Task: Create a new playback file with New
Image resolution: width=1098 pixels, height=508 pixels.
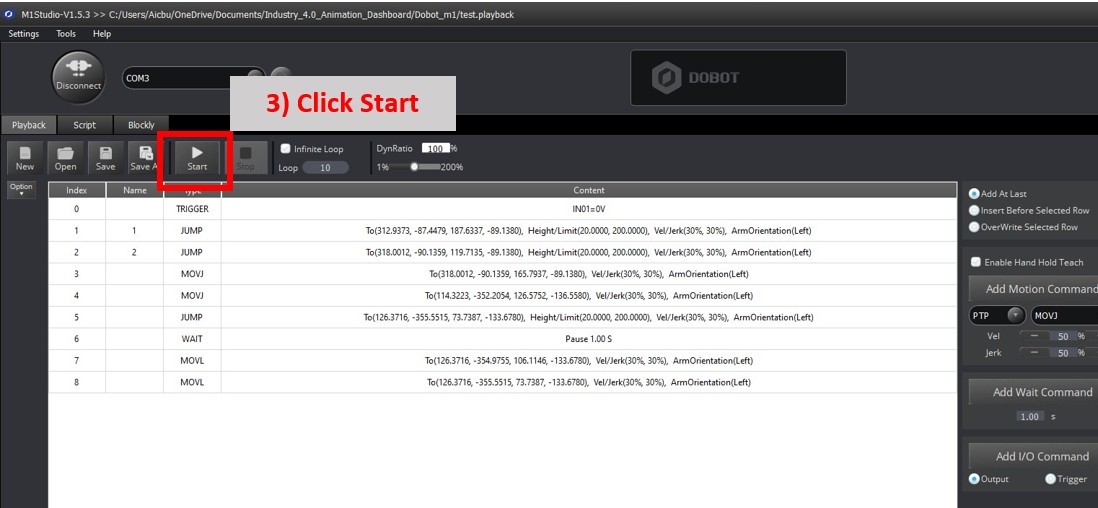Action: pyautogui.click(x=25, y=158)
